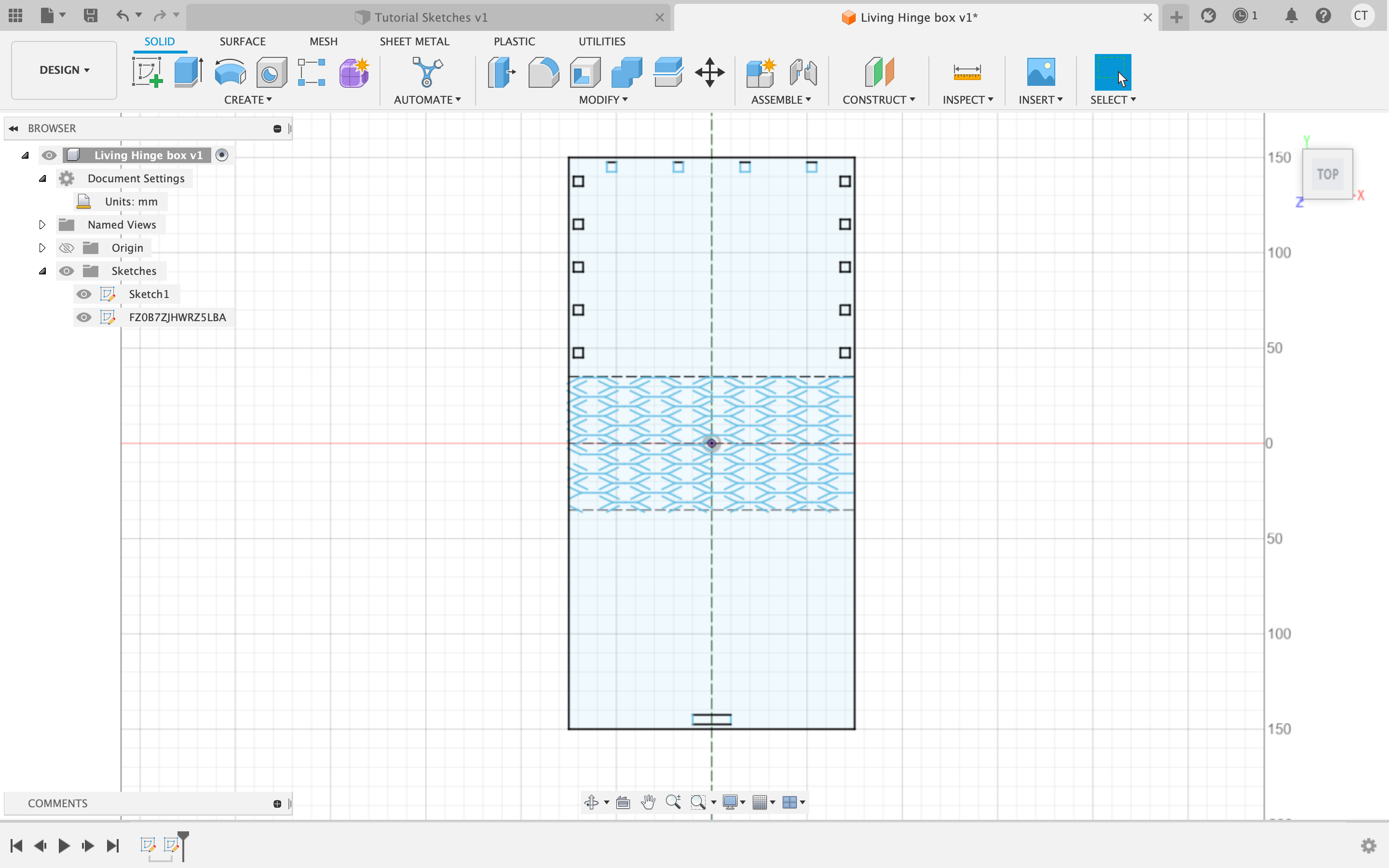Image resolution: width=1389 pixels, height=868 pixels.
Task: Click the TOP face of view cube
Action: coord(1327,175)
